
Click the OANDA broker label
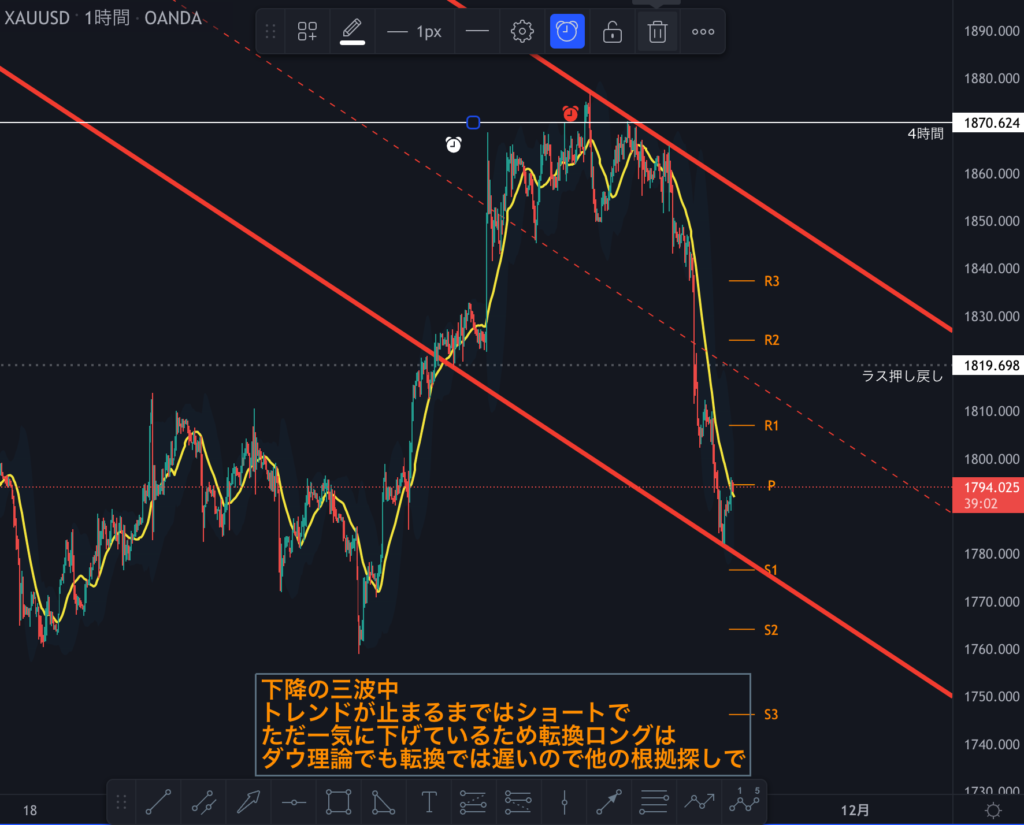[x=172, y=18]
